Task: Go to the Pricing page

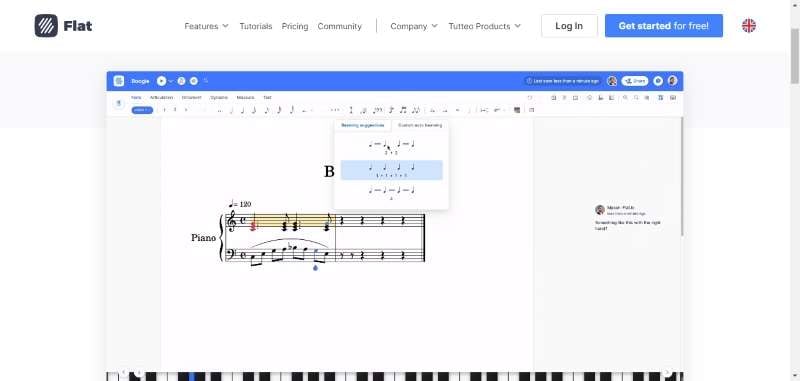Action: pos(295,26)
